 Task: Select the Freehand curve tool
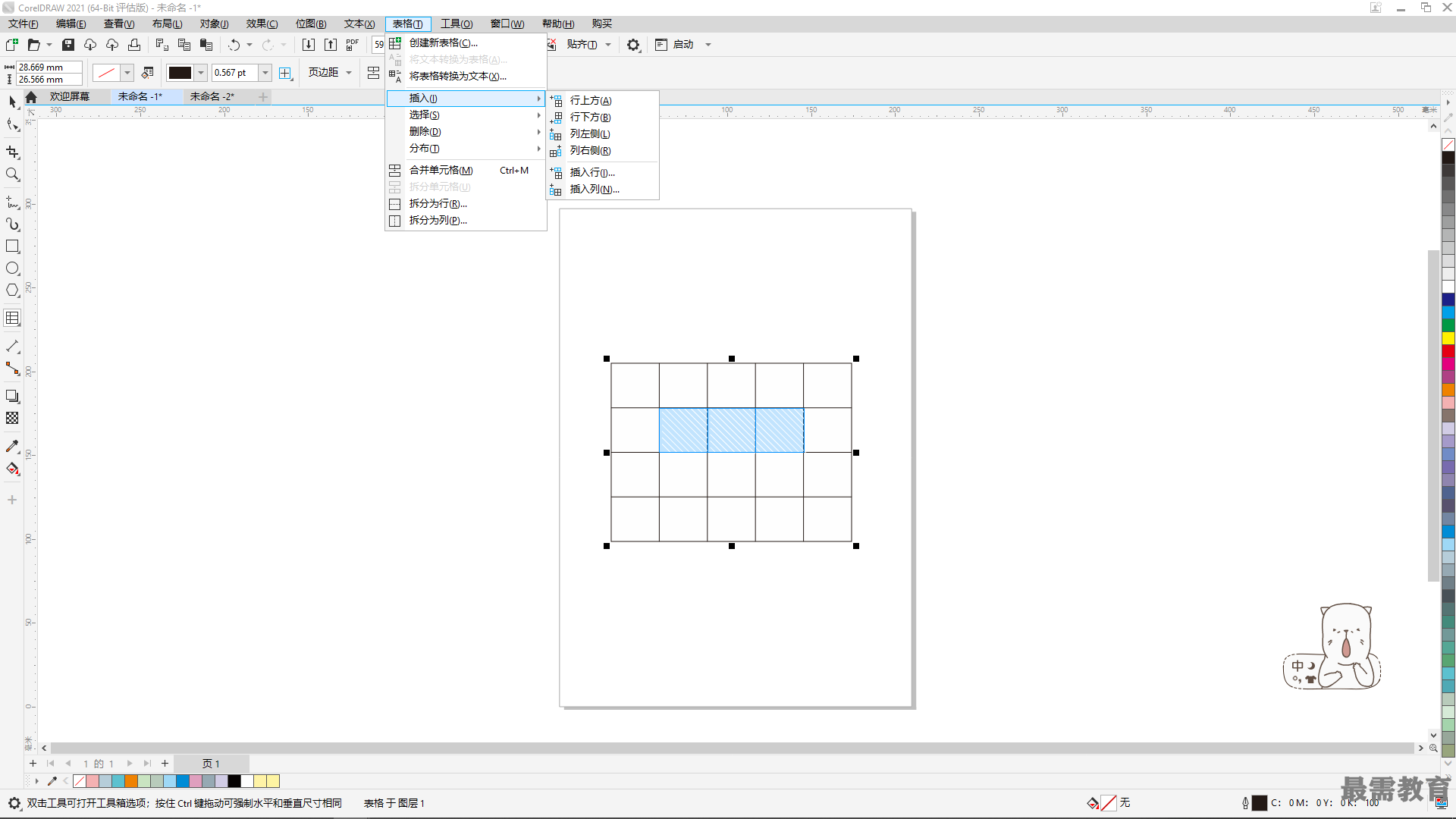[12, 202]
